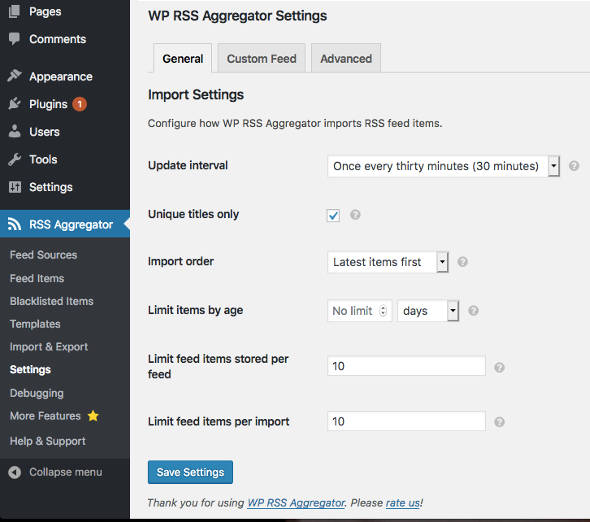Open the Blacklisted Items submenu item

52,301
